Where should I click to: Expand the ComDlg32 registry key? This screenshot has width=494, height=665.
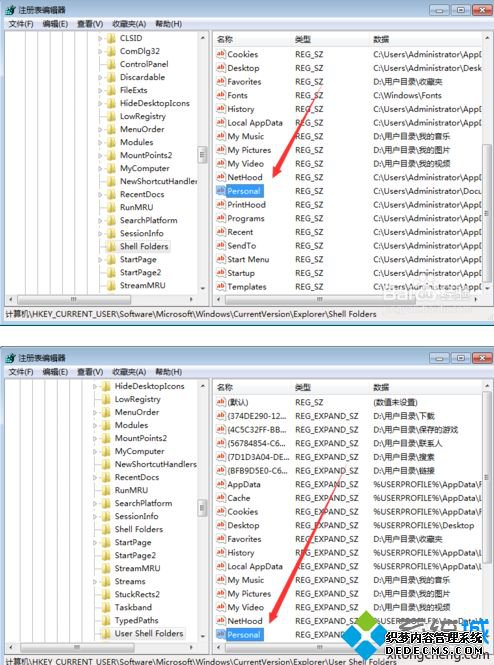100,51
